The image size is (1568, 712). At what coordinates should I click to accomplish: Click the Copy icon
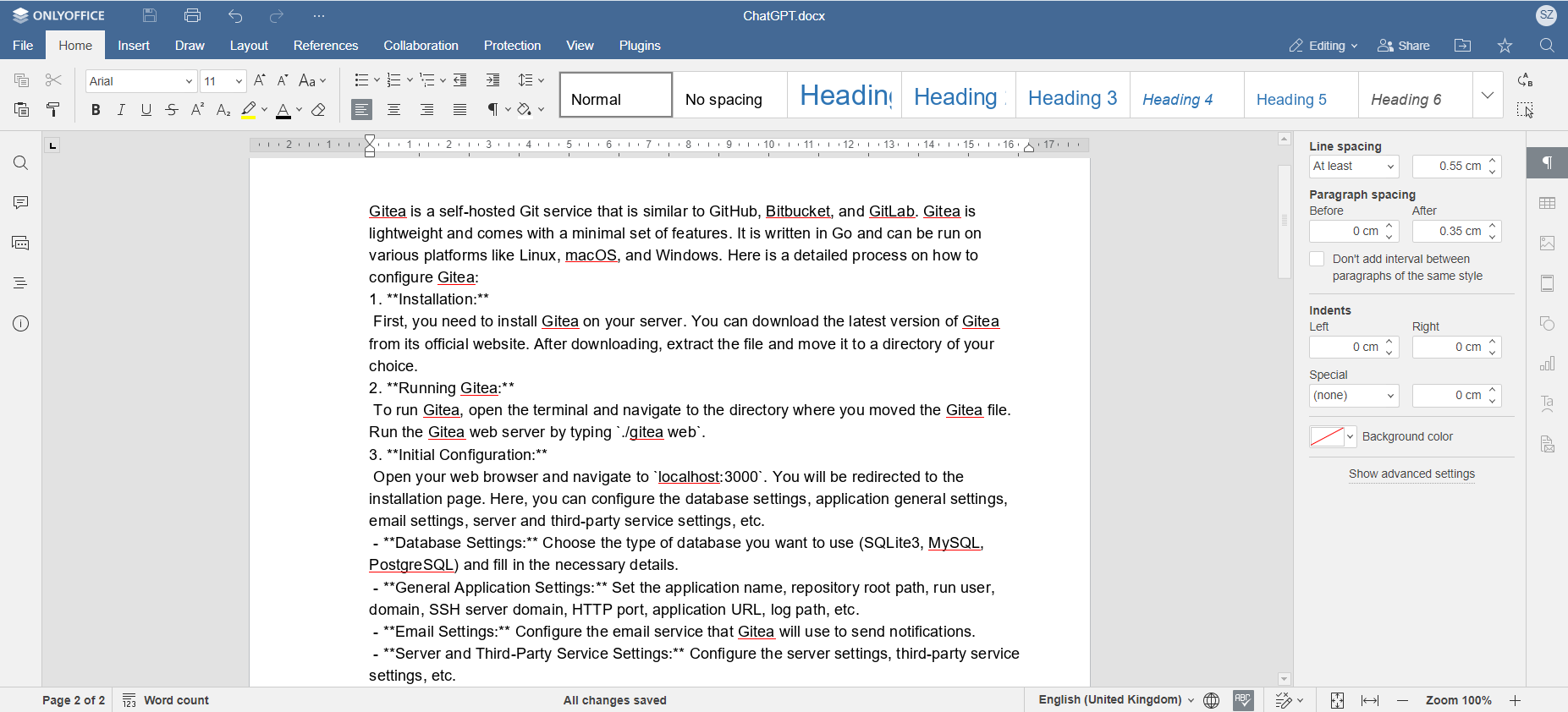tap(21, 80)
